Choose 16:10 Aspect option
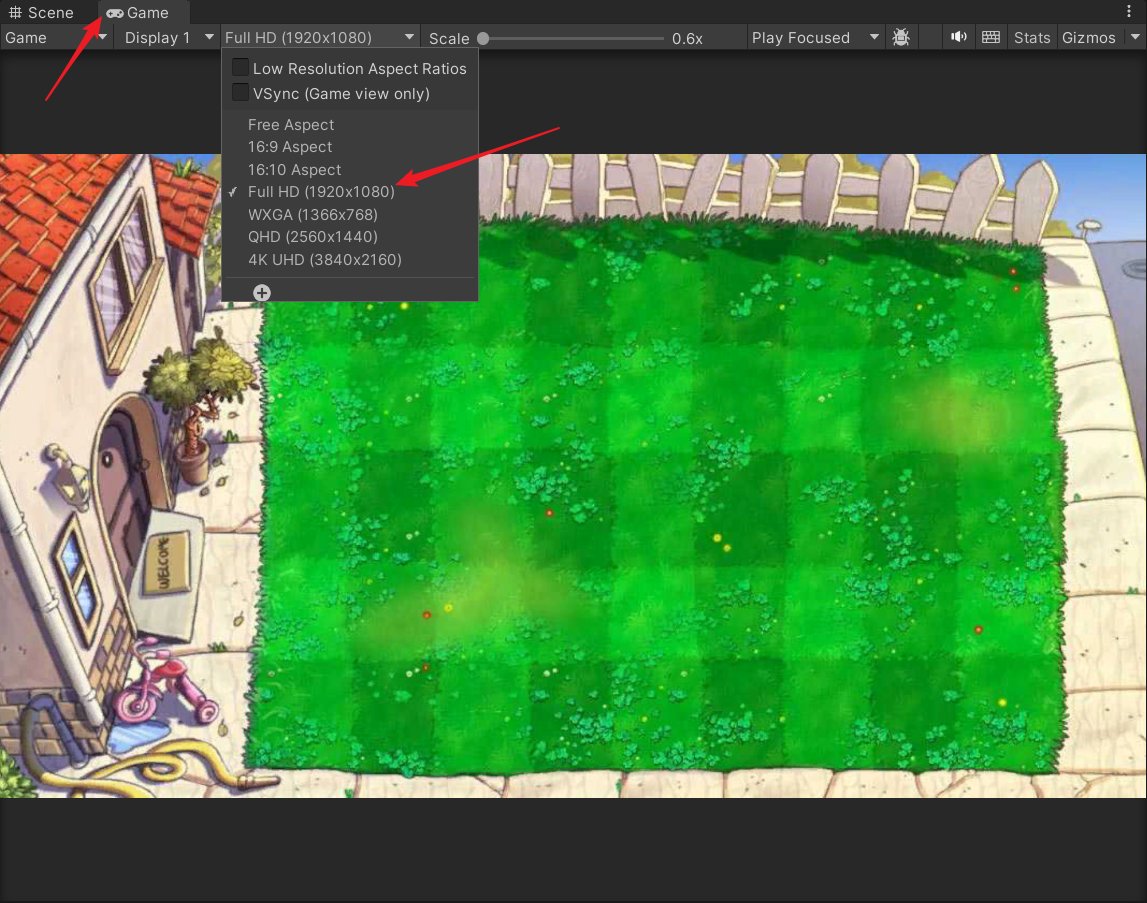This screenshot has width=1147, height=903. tap(350, 170)
